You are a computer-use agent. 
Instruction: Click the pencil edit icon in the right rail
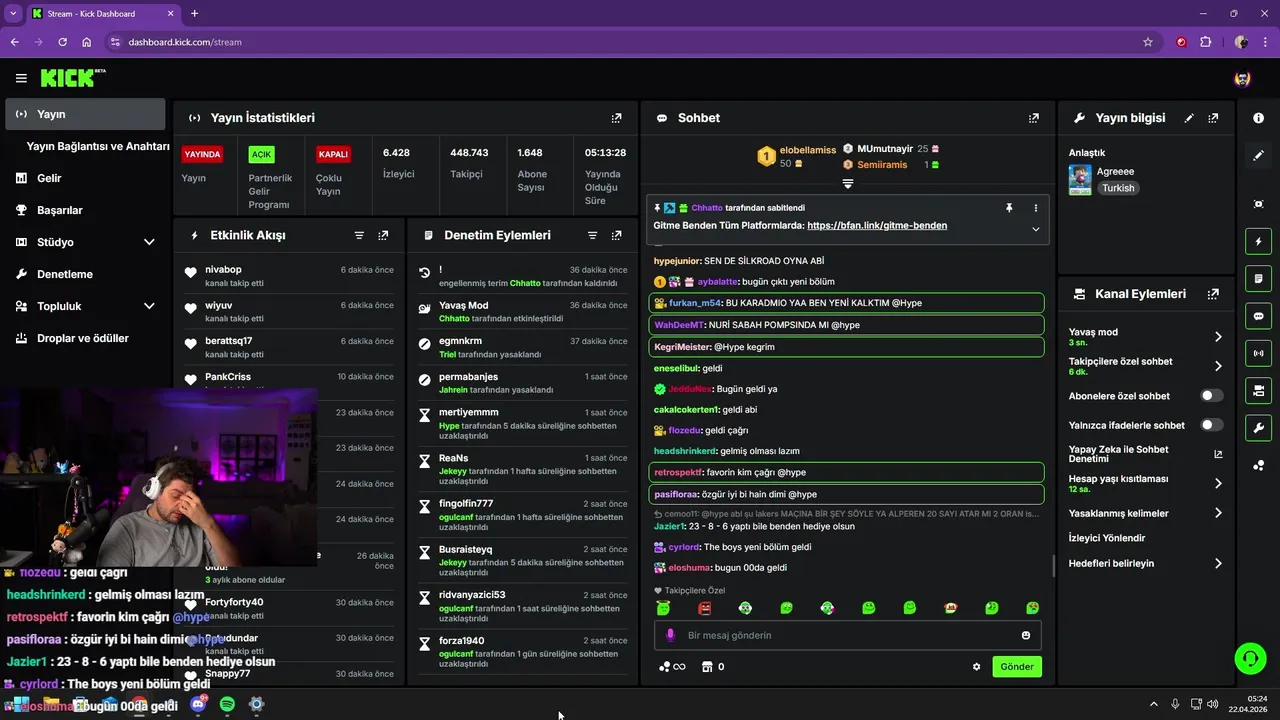(1259, 155)
